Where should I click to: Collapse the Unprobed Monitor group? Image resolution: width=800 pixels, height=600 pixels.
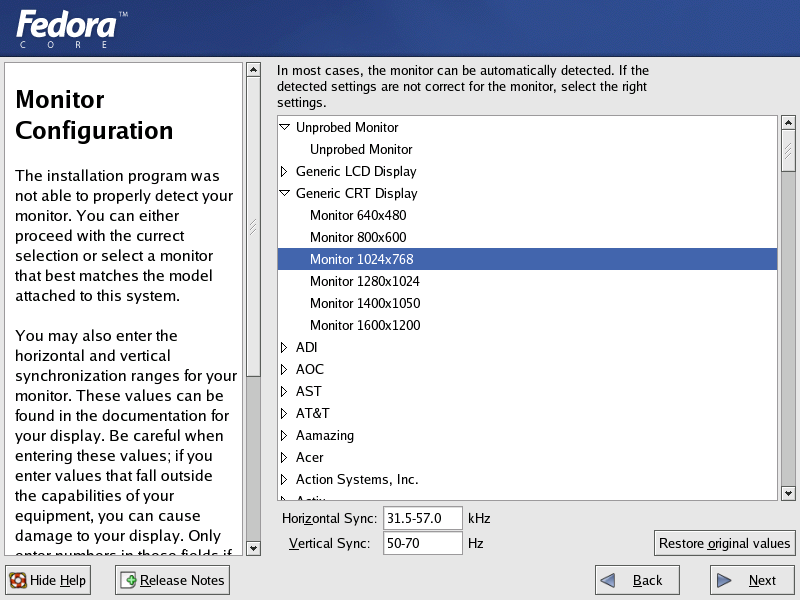285,127
